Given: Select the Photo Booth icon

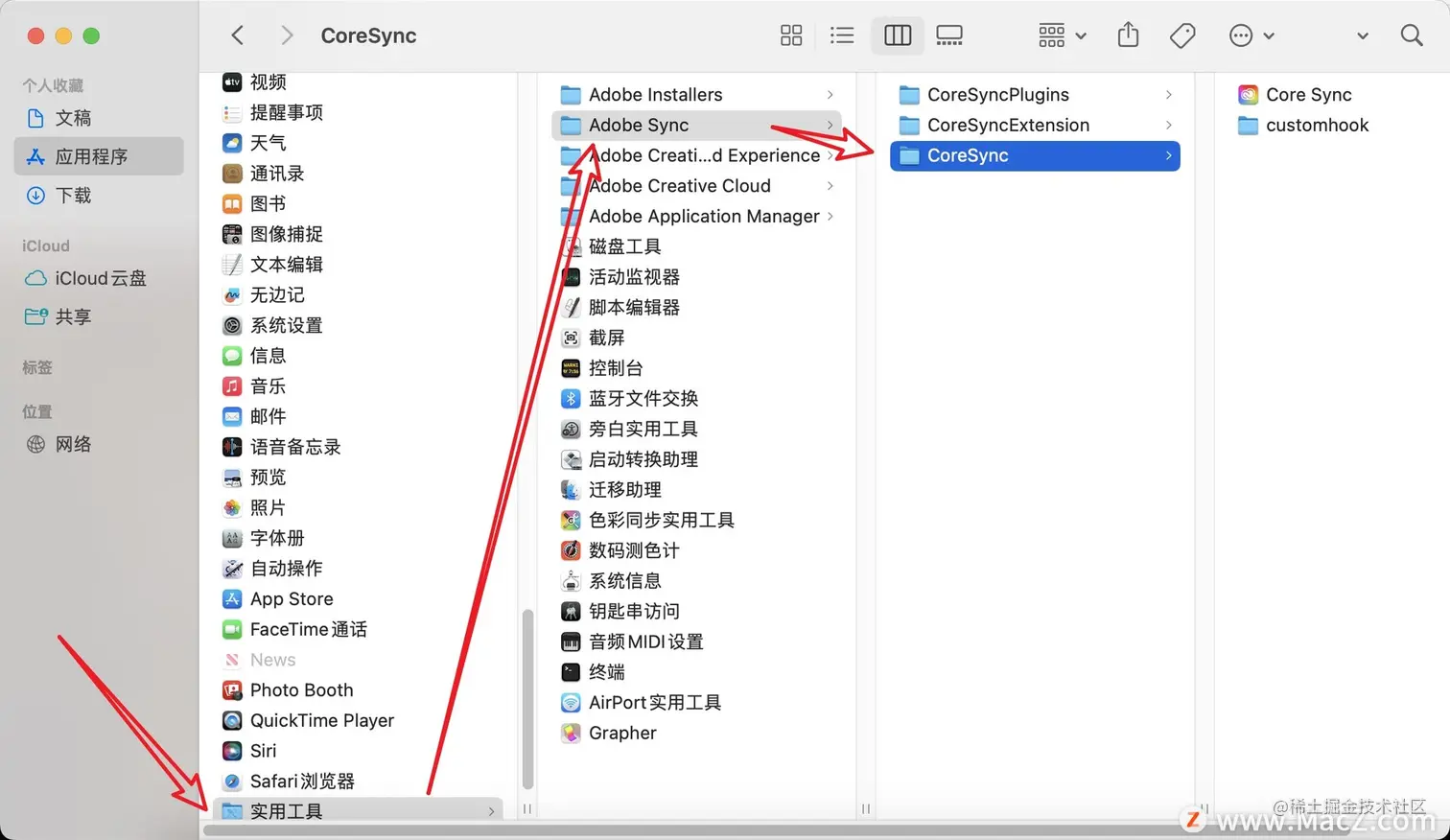Looking at the screenshot, I should tap(232, 690).
